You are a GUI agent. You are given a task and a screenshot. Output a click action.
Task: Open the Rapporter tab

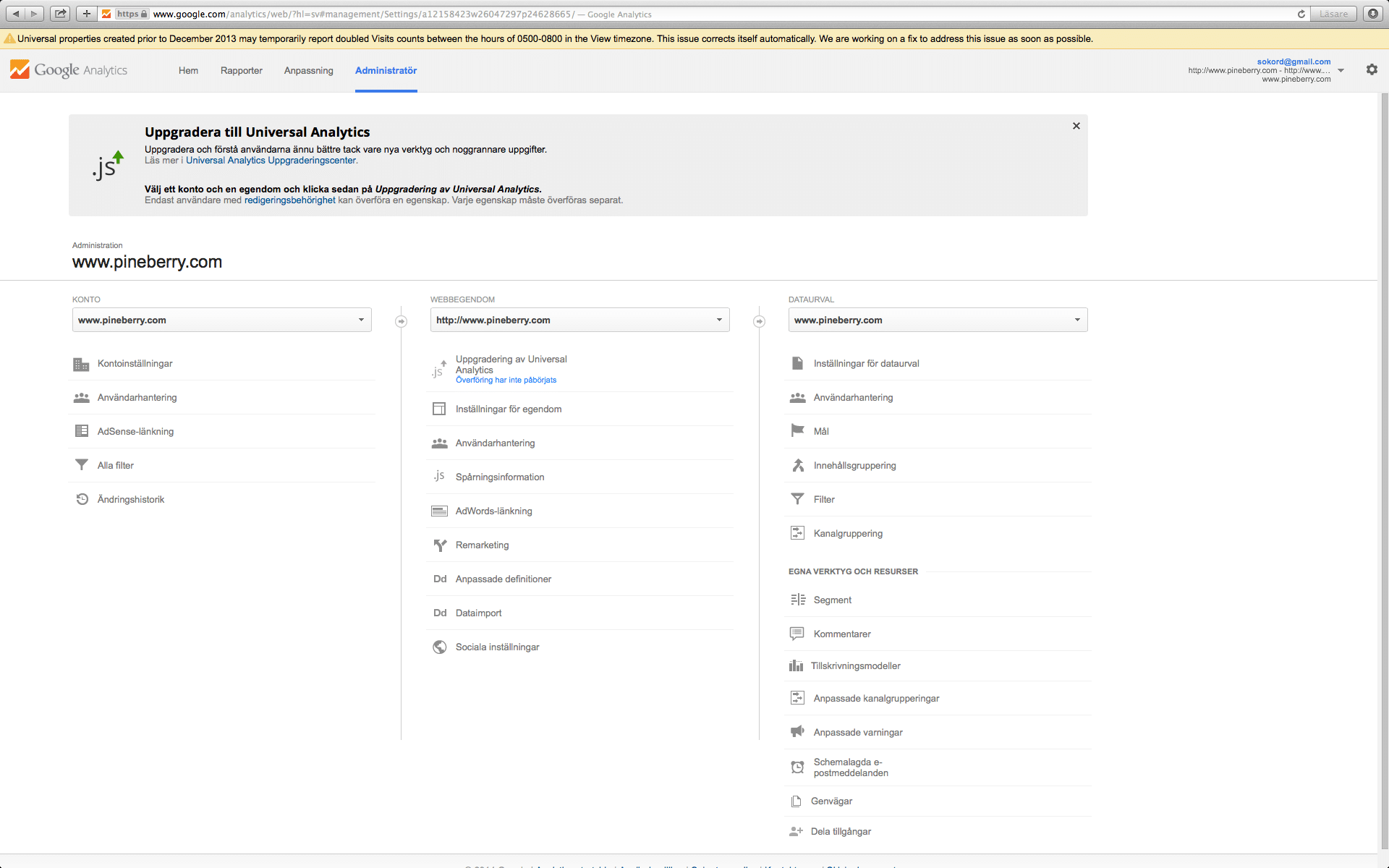click(242, 70)
